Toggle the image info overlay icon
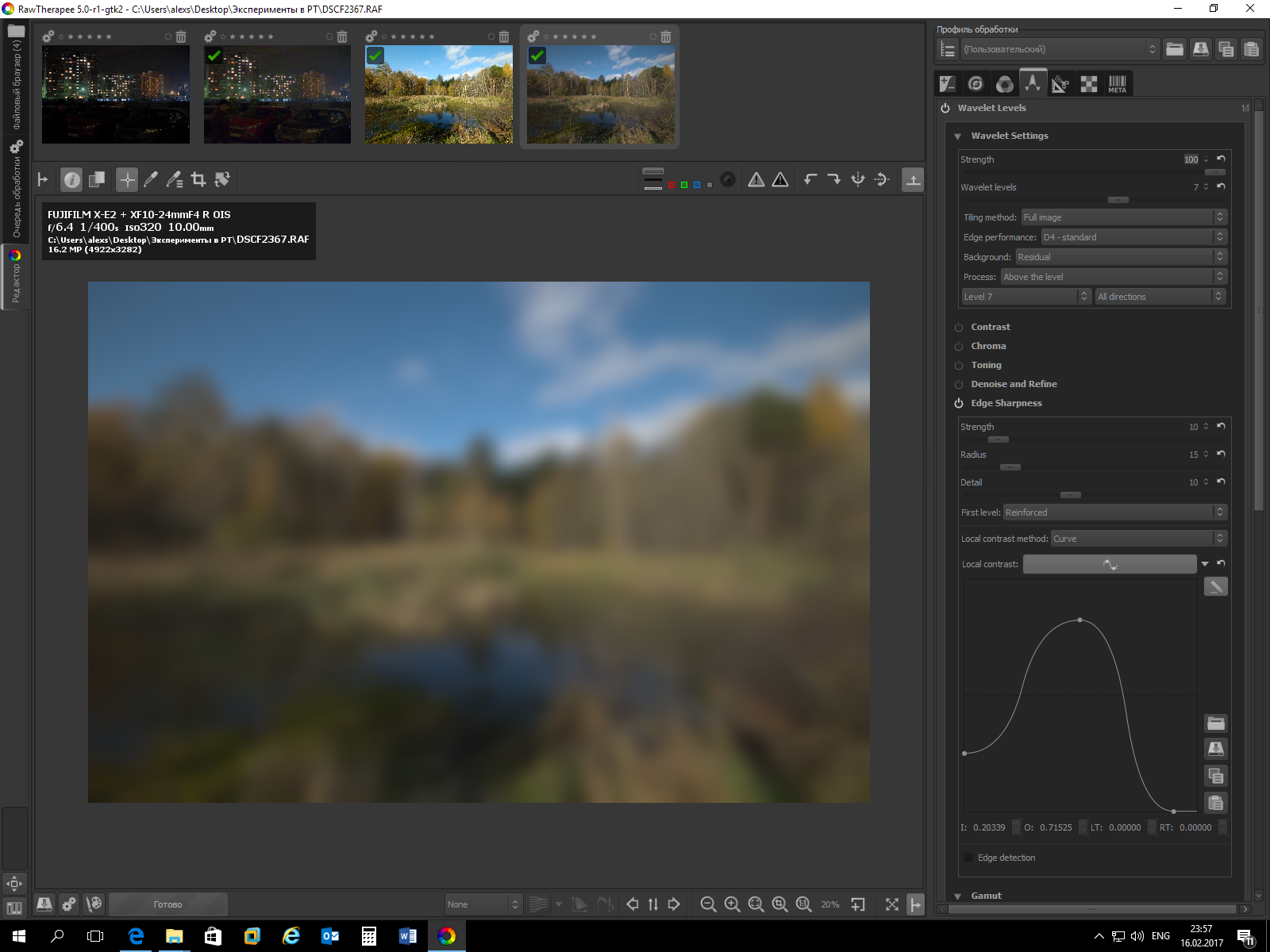 71,180
